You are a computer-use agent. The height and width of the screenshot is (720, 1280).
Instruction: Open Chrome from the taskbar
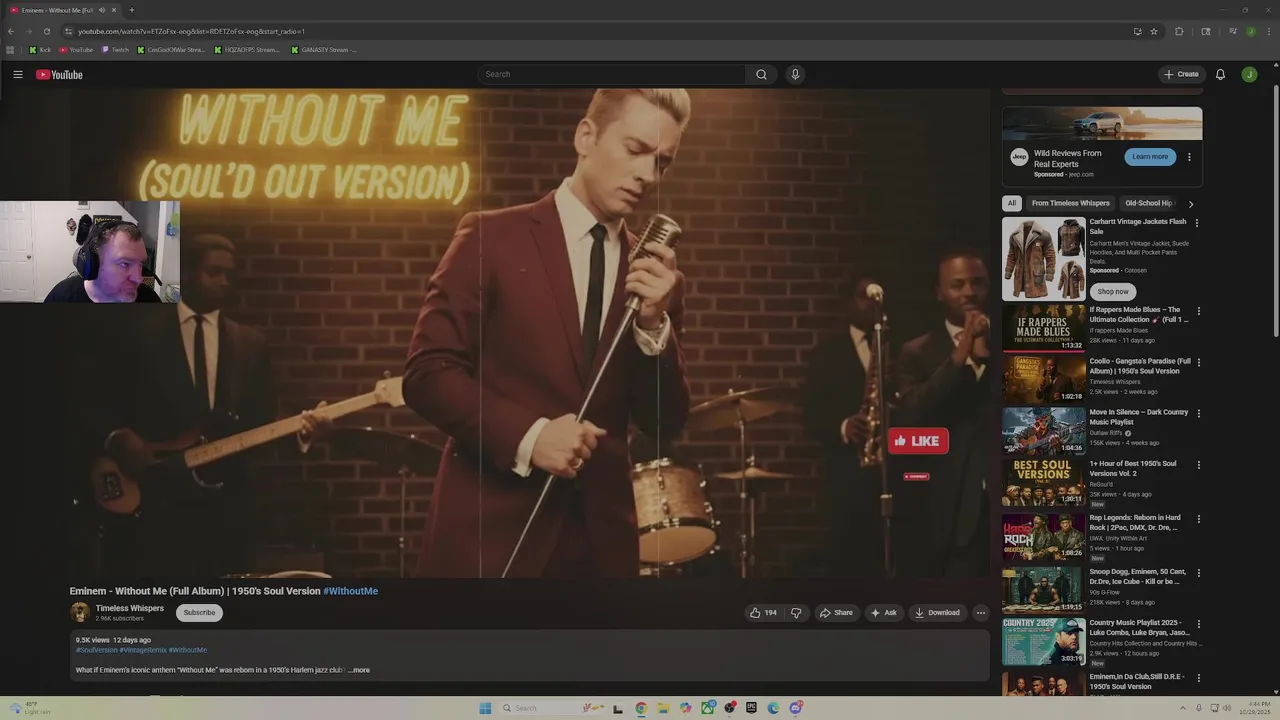pos(641,708)
